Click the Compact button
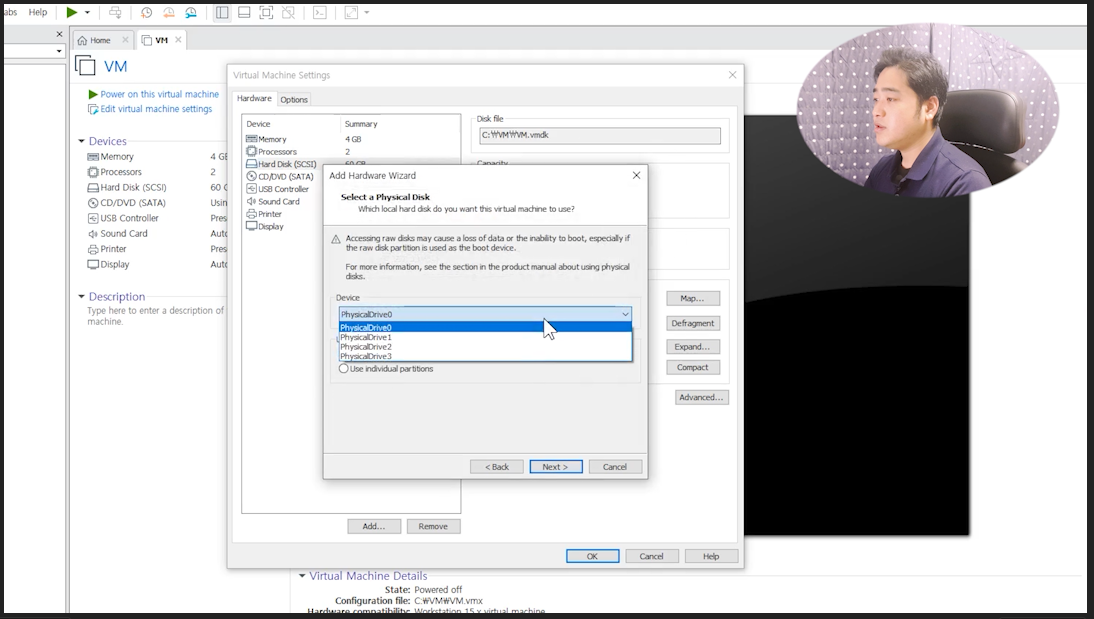The image size is (1094, 619). tap(692, 368)
